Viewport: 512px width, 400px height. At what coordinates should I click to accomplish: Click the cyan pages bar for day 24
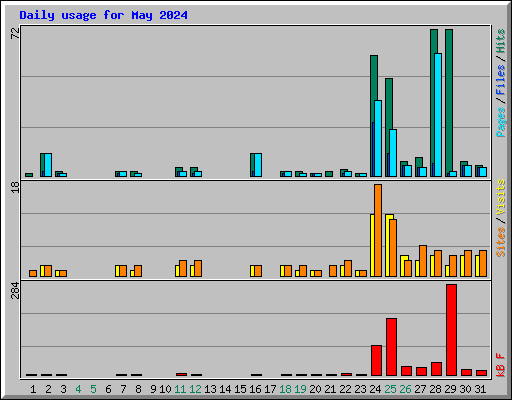coord(378,138)
